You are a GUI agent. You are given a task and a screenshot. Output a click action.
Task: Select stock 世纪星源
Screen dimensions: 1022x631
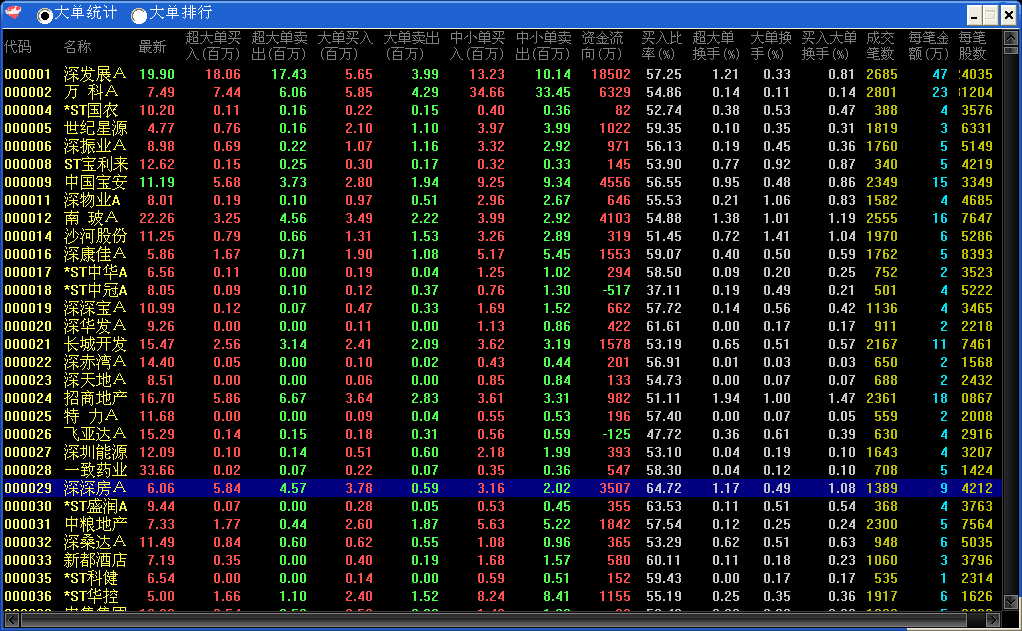[x=95, y=128]
